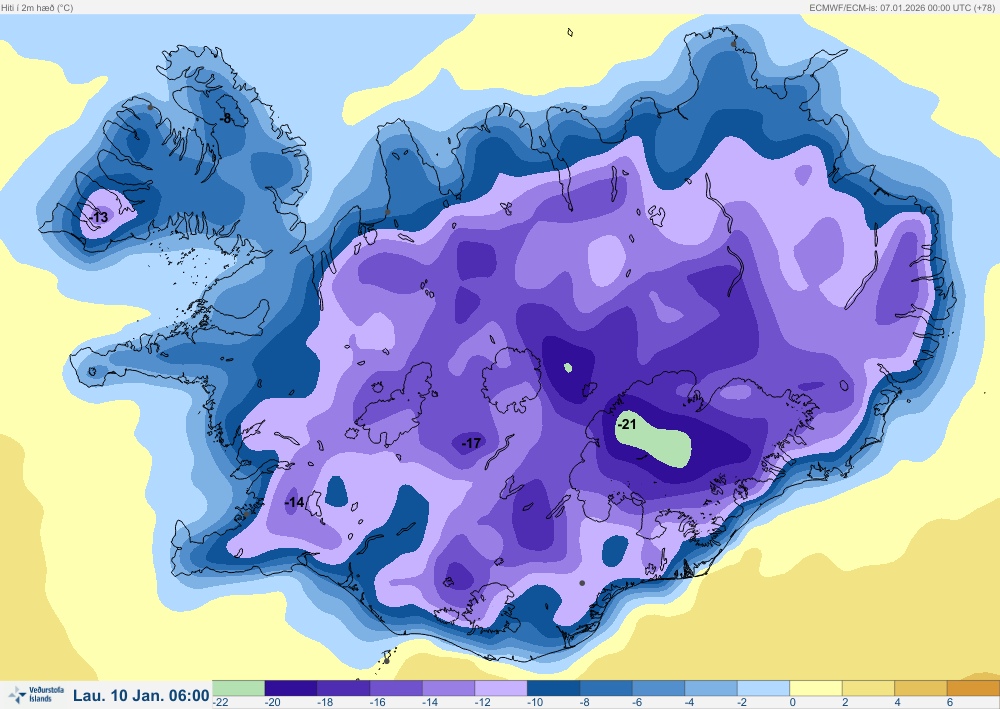
Task: Select the -18 to -16 purple legend swatch
Action: [x=343, y=688]
